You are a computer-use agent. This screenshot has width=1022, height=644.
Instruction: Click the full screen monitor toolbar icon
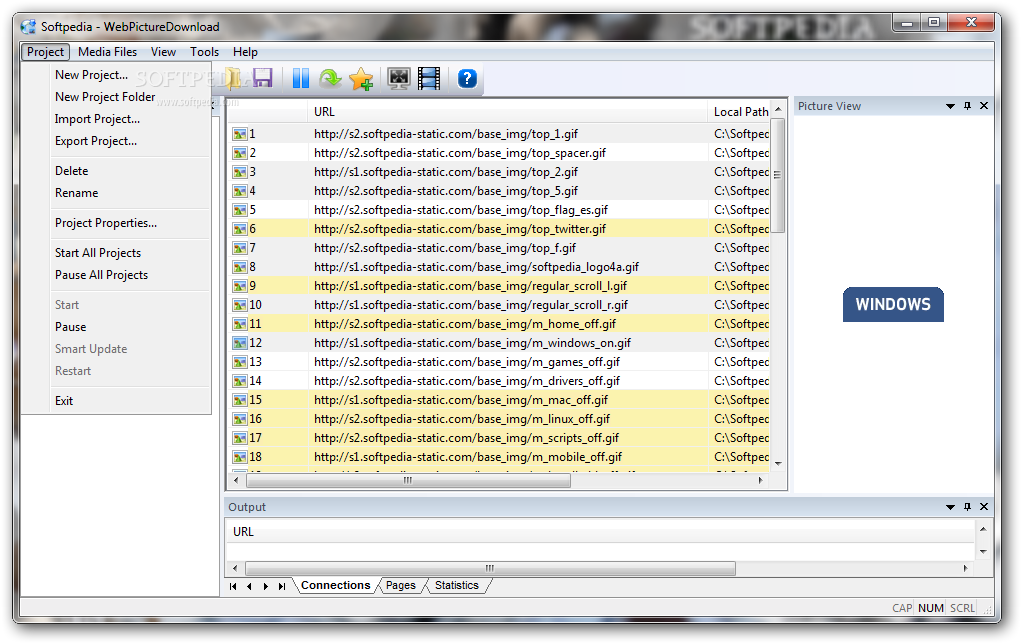point(398,78)
